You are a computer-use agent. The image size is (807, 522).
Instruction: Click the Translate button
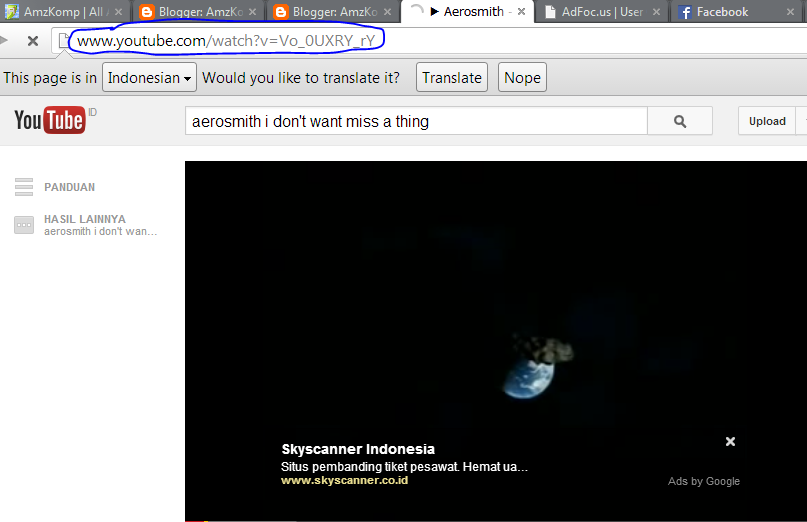[452, 78]
